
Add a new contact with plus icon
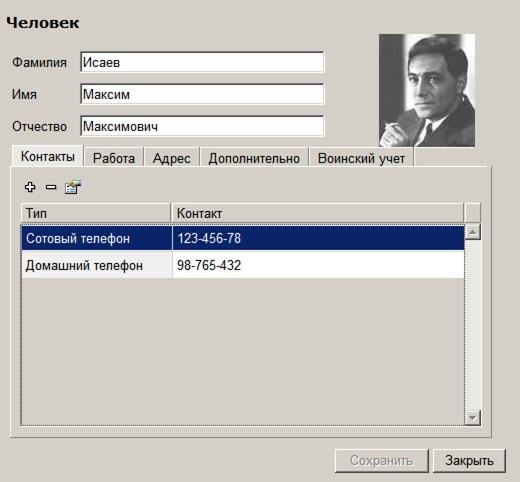tap(30, 187)
